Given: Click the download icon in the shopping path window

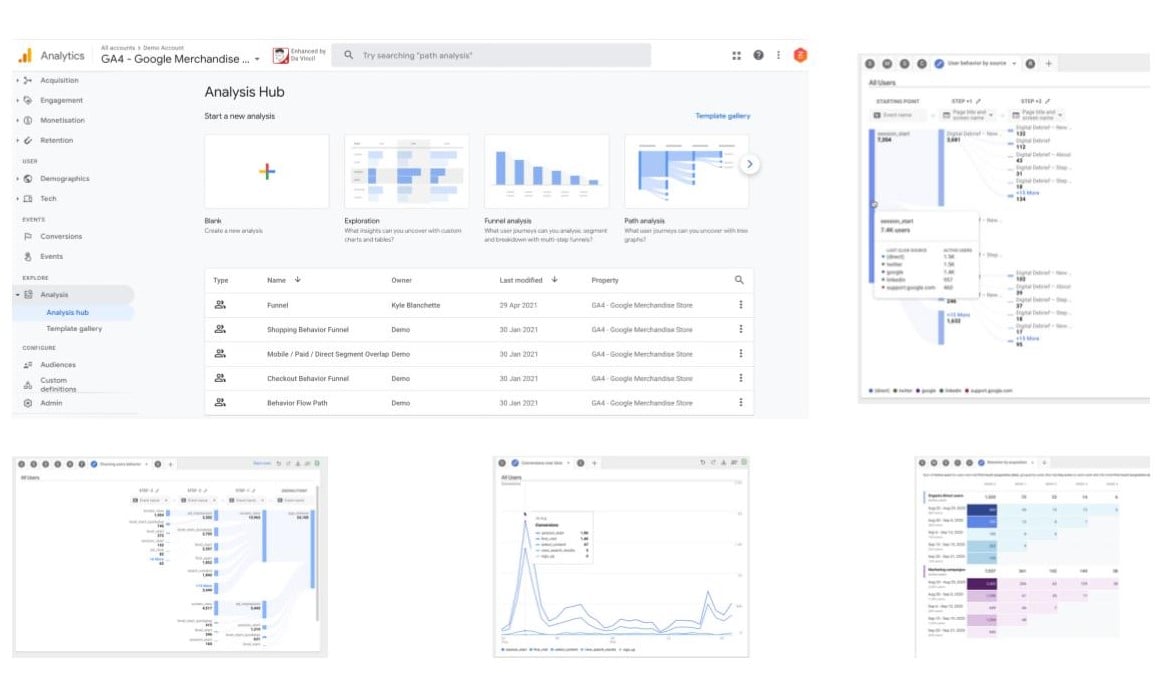Looking at the screenshot, I should (x=297, y=464).
